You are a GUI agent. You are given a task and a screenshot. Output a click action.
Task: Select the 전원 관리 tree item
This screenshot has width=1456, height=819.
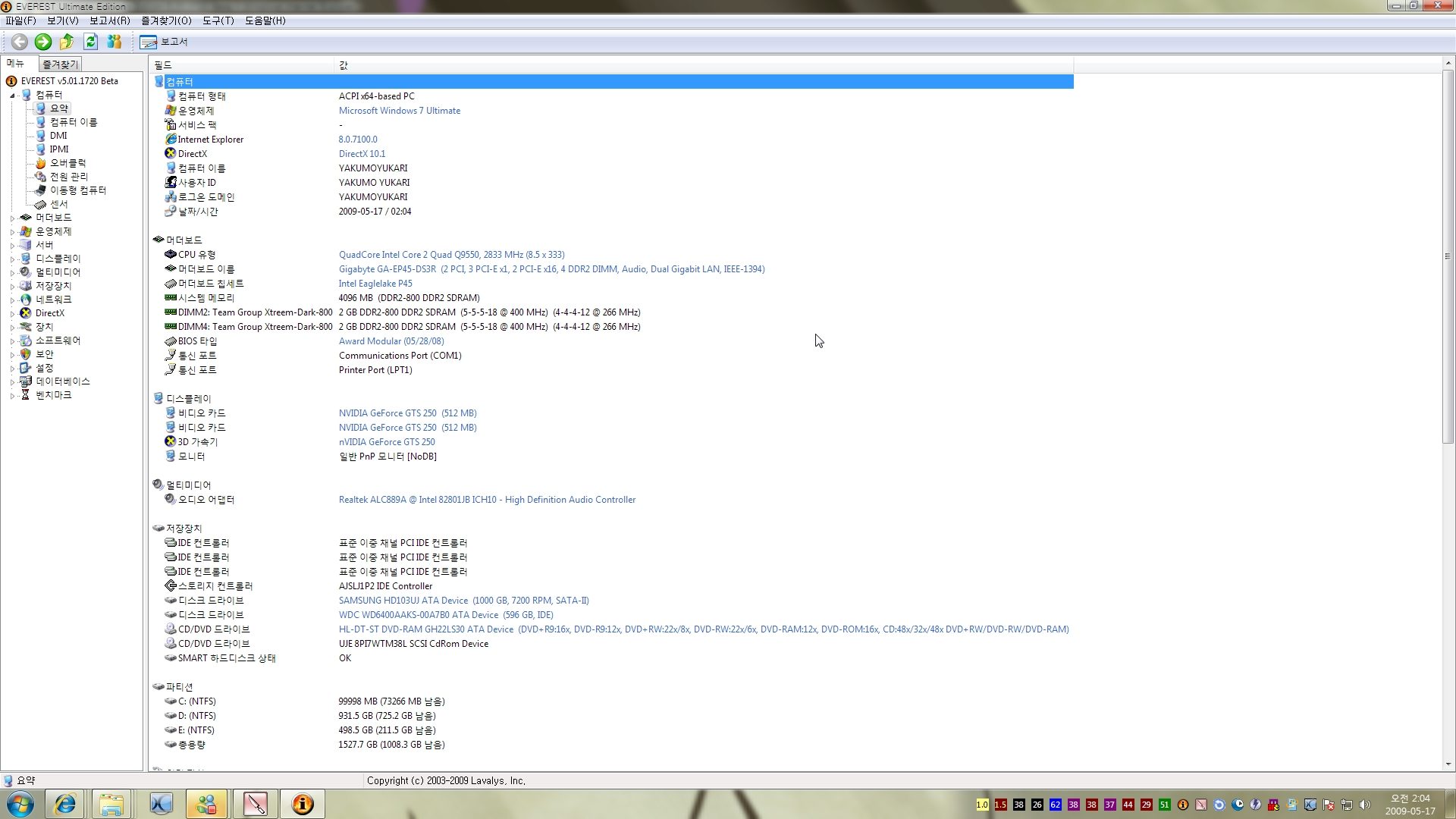(x=68, y=177)
